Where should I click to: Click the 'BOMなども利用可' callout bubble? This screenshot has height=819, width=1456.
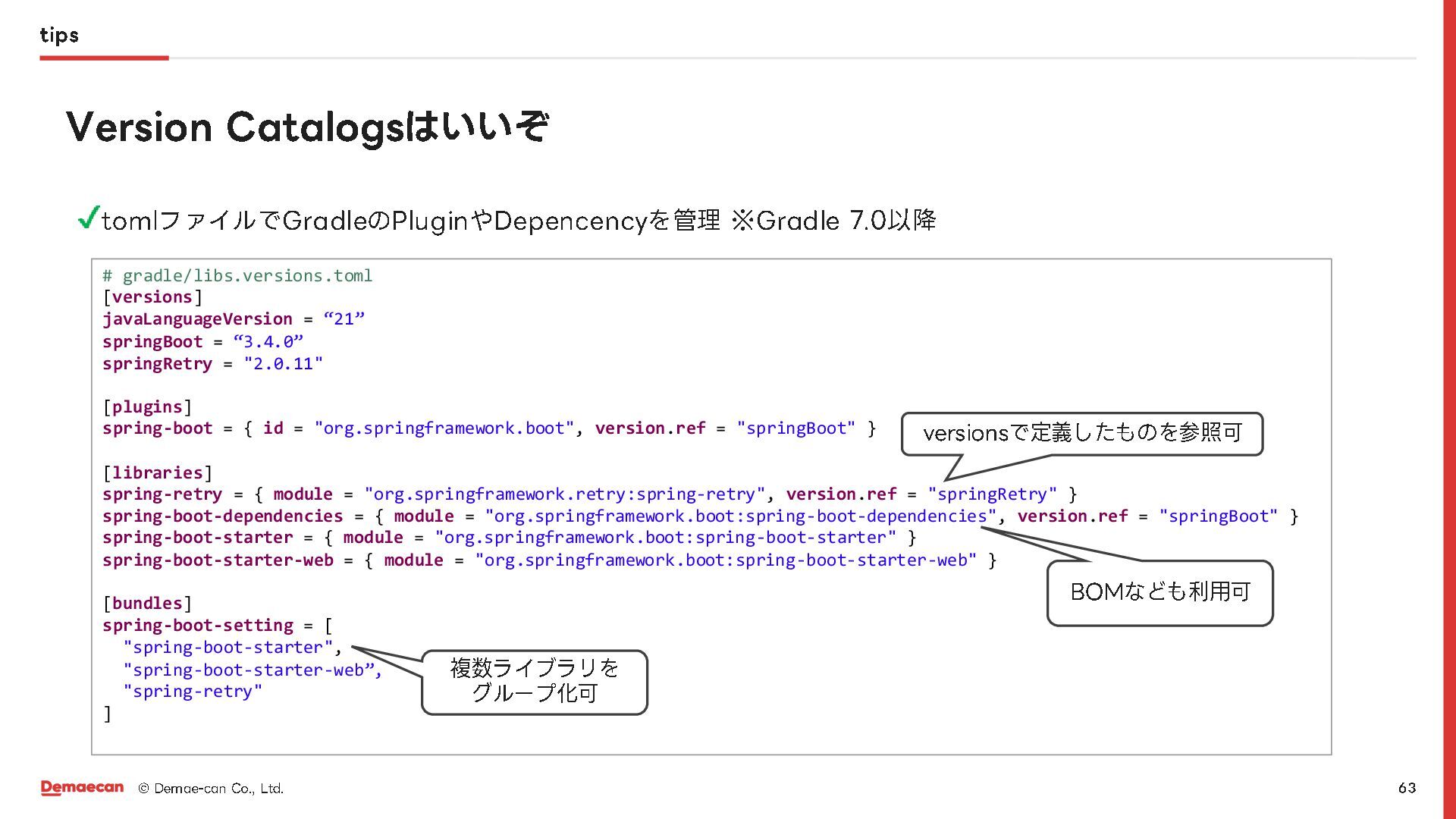(1159, 592)
